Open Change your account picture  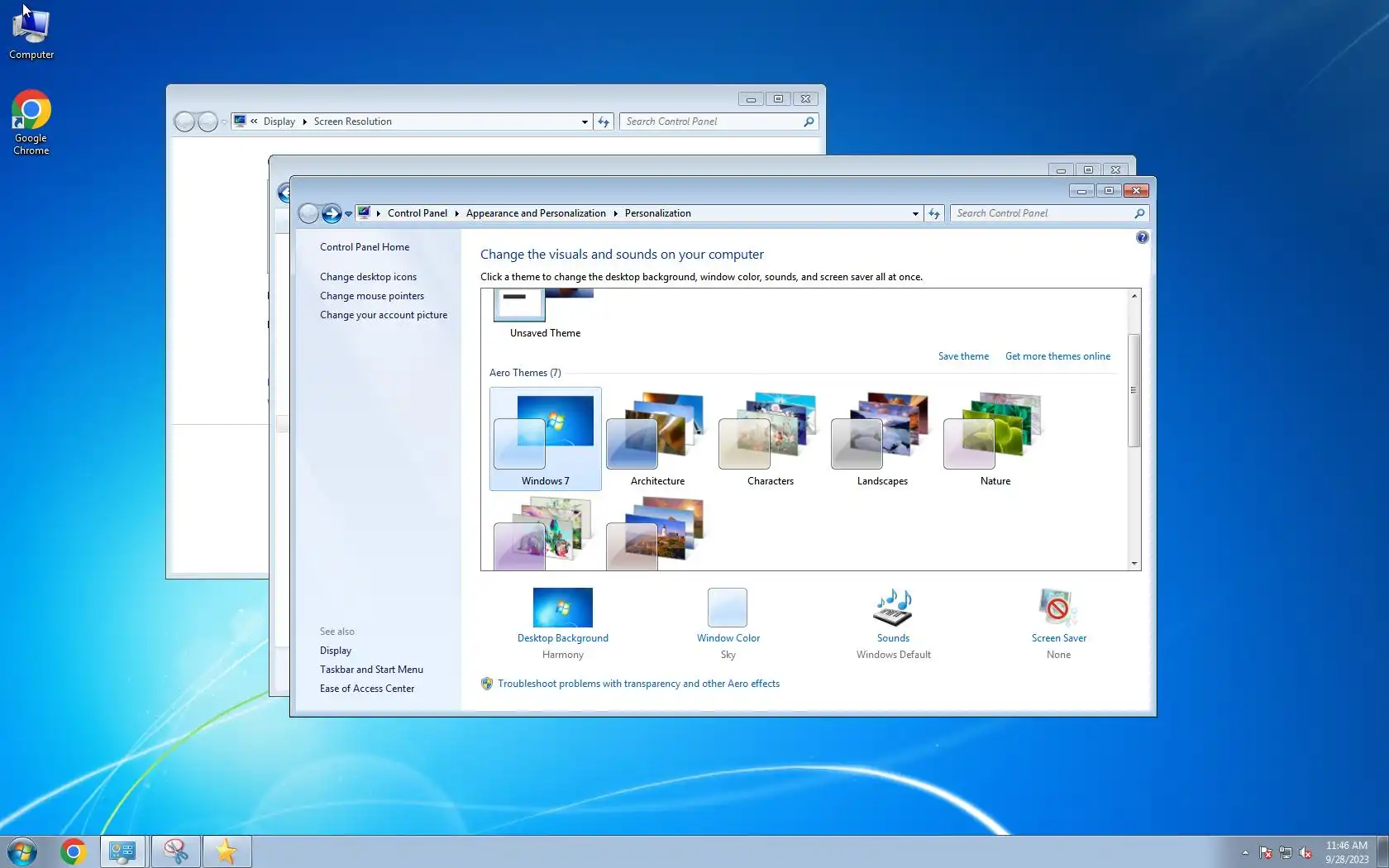pos(384,315)
